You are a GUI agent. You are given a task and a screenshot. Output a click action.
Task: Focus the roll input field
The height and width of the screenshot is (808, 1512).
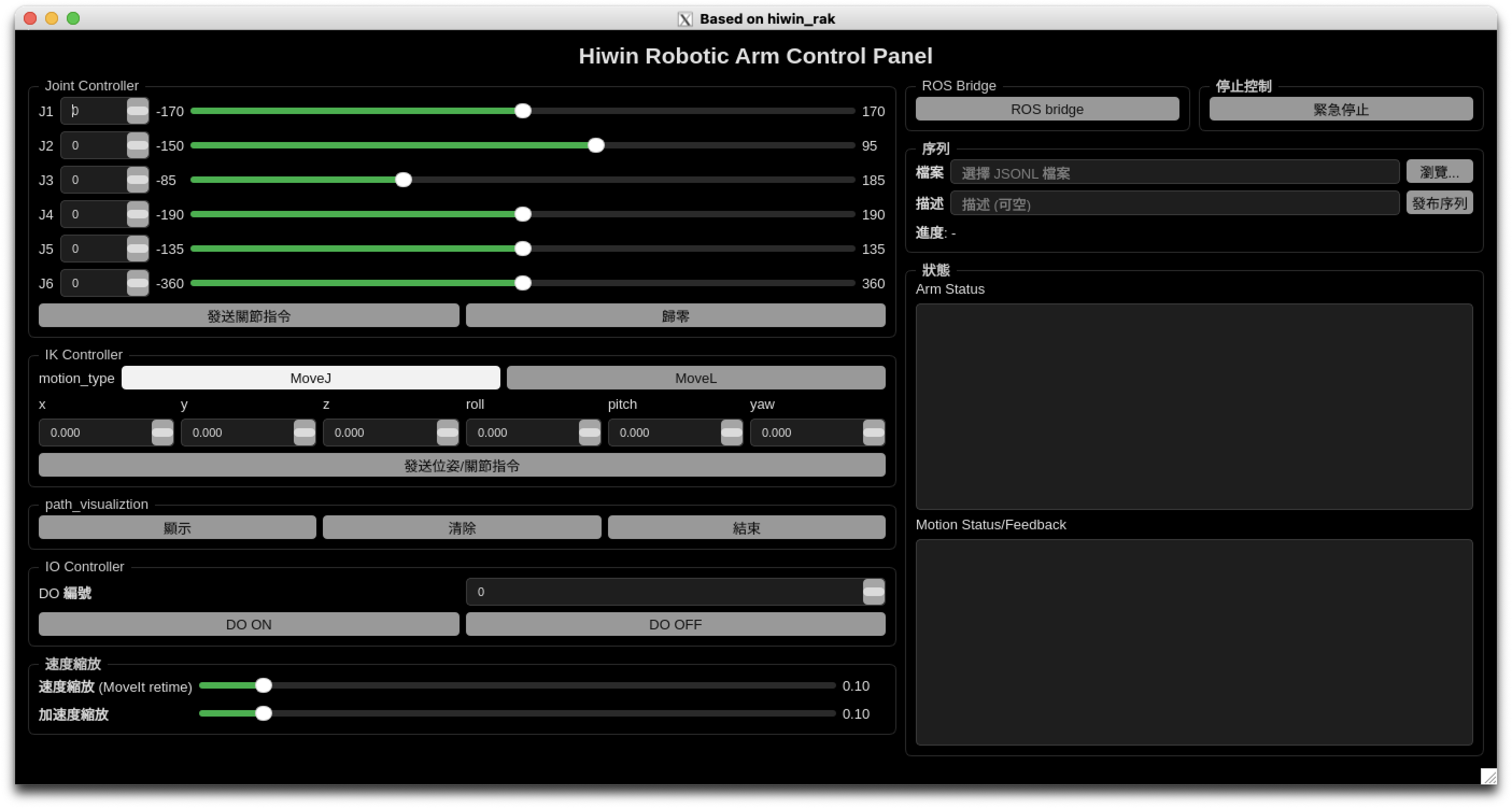[522, 433]
